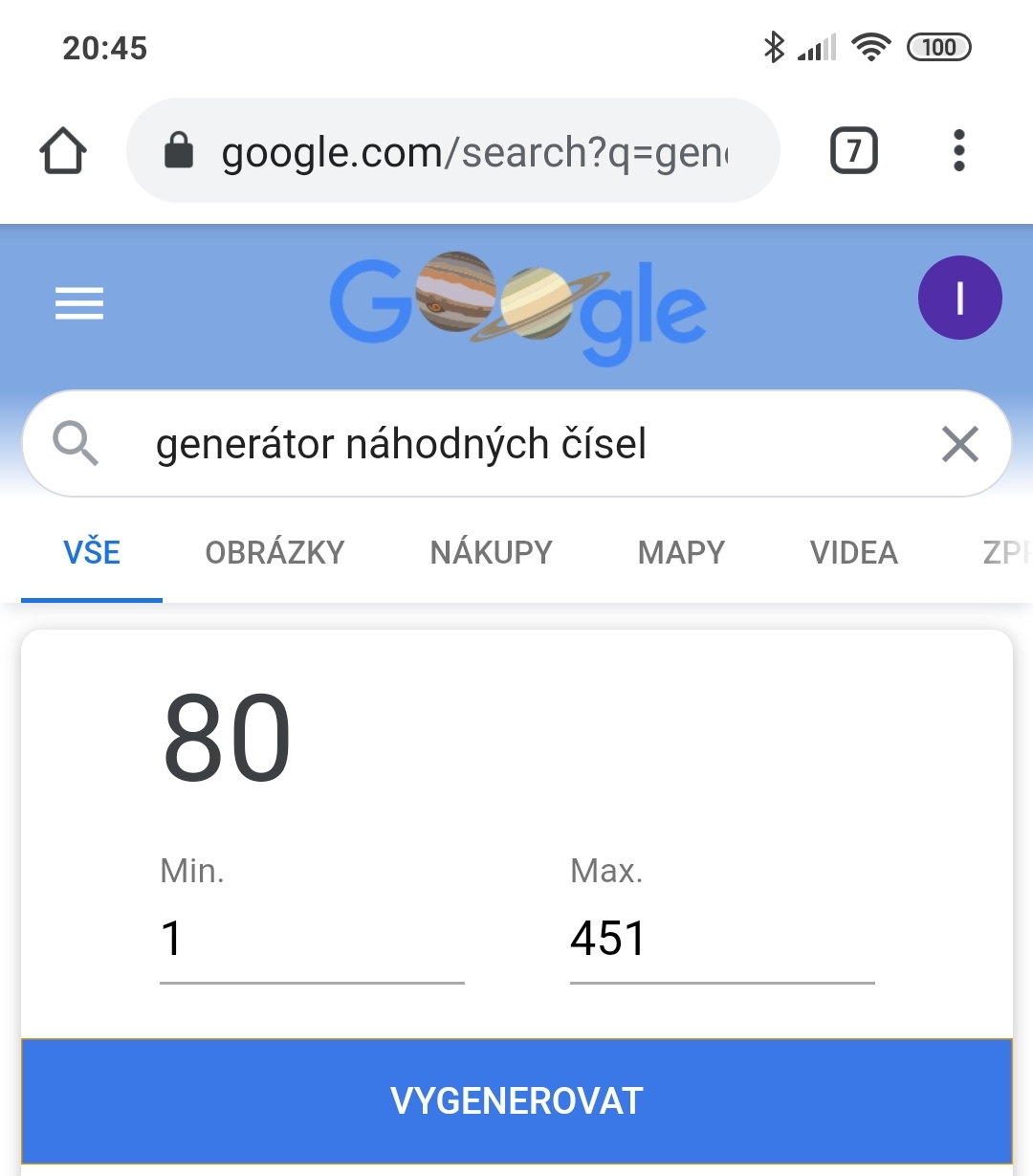Switch to the NÁKUPY tab
This screenshot has width=1033, height=1176.
[x=491, y=553]
